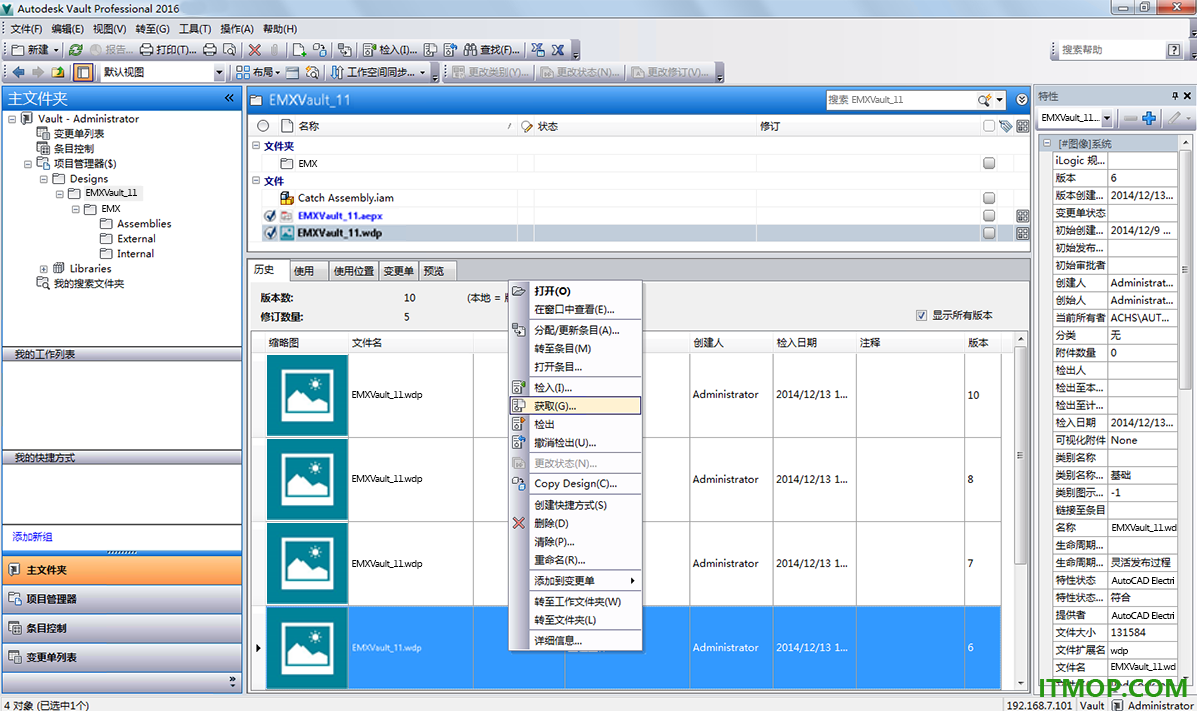Image resolution: width=1197 pixels, height=711 pixels.
Task: Choose 获取(G)... from context menu
Action: pyautogui.click(x=575, y=406)
